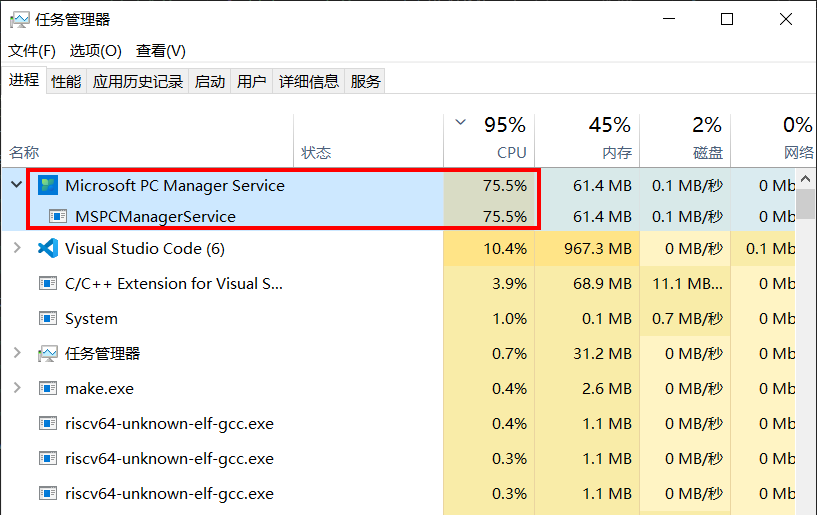Click the 0.7 MB/秒 disk value

tap(688, 318)
